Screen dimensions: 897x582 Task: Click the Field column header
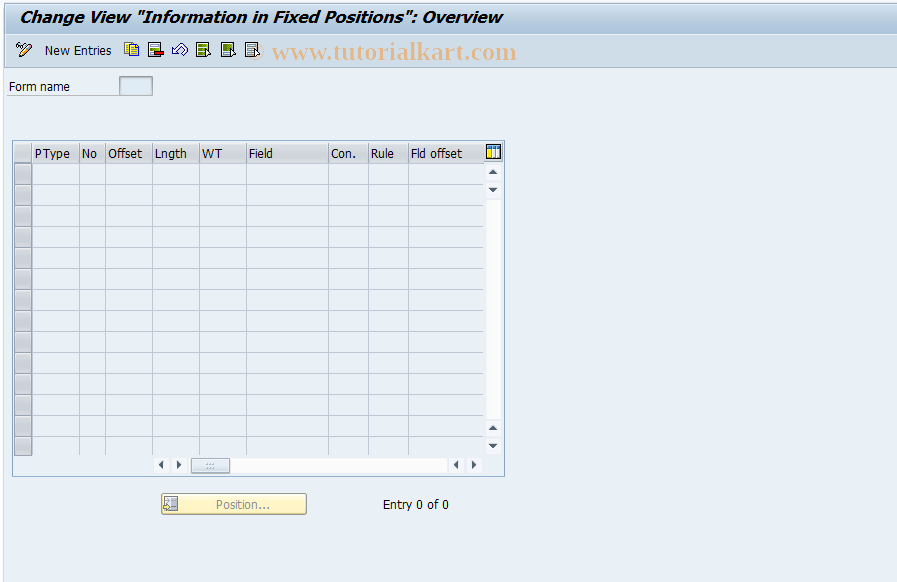[x=287, y=153]
